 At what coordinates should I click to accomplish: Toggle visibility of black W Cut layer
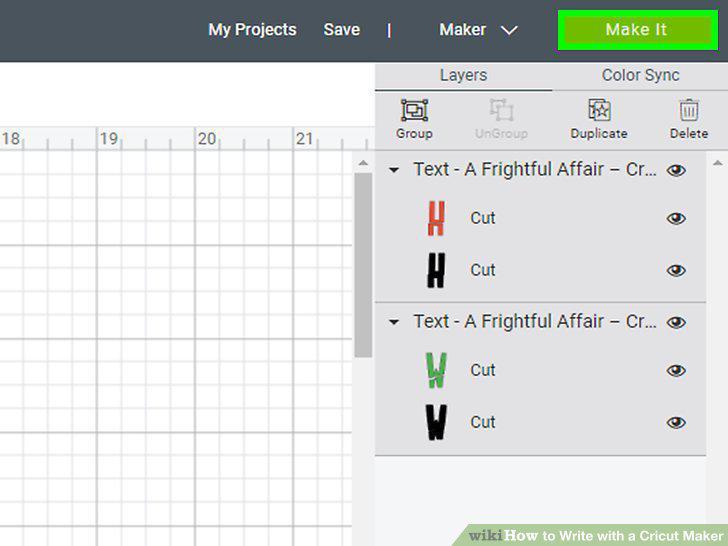pos(676,422)
